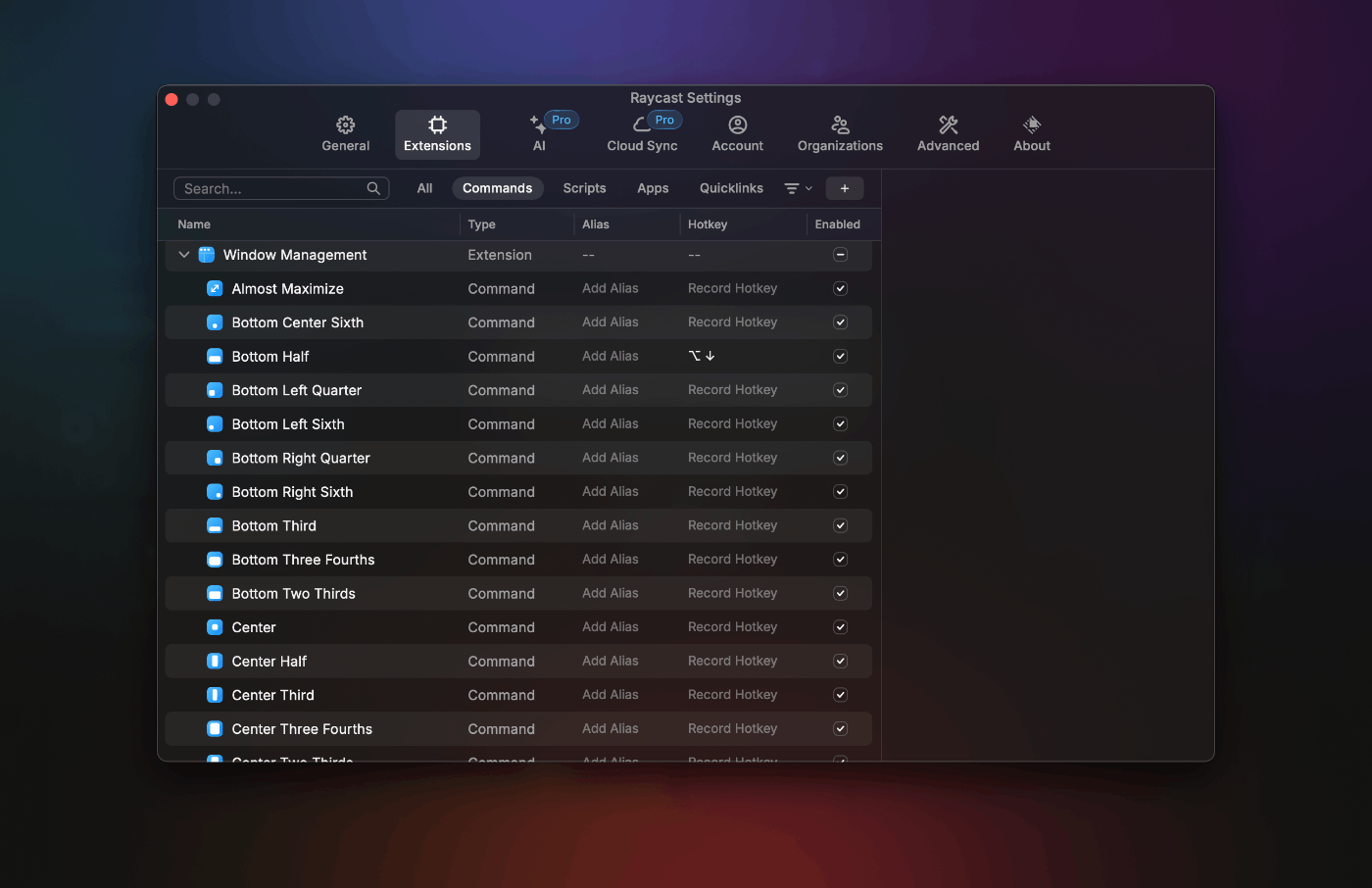Image resolution: width=1372 pixels, height=888 pixels.
Task: Record Hotkey for Center Half
Action: point(732,662)
